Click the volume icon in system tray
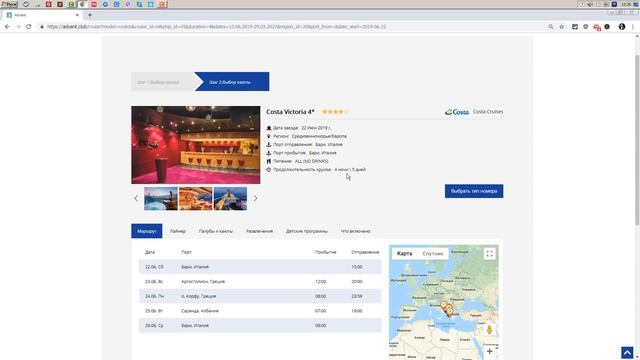Image resolution: width=640 pixels, height=360 pixels. click(590, 4)
